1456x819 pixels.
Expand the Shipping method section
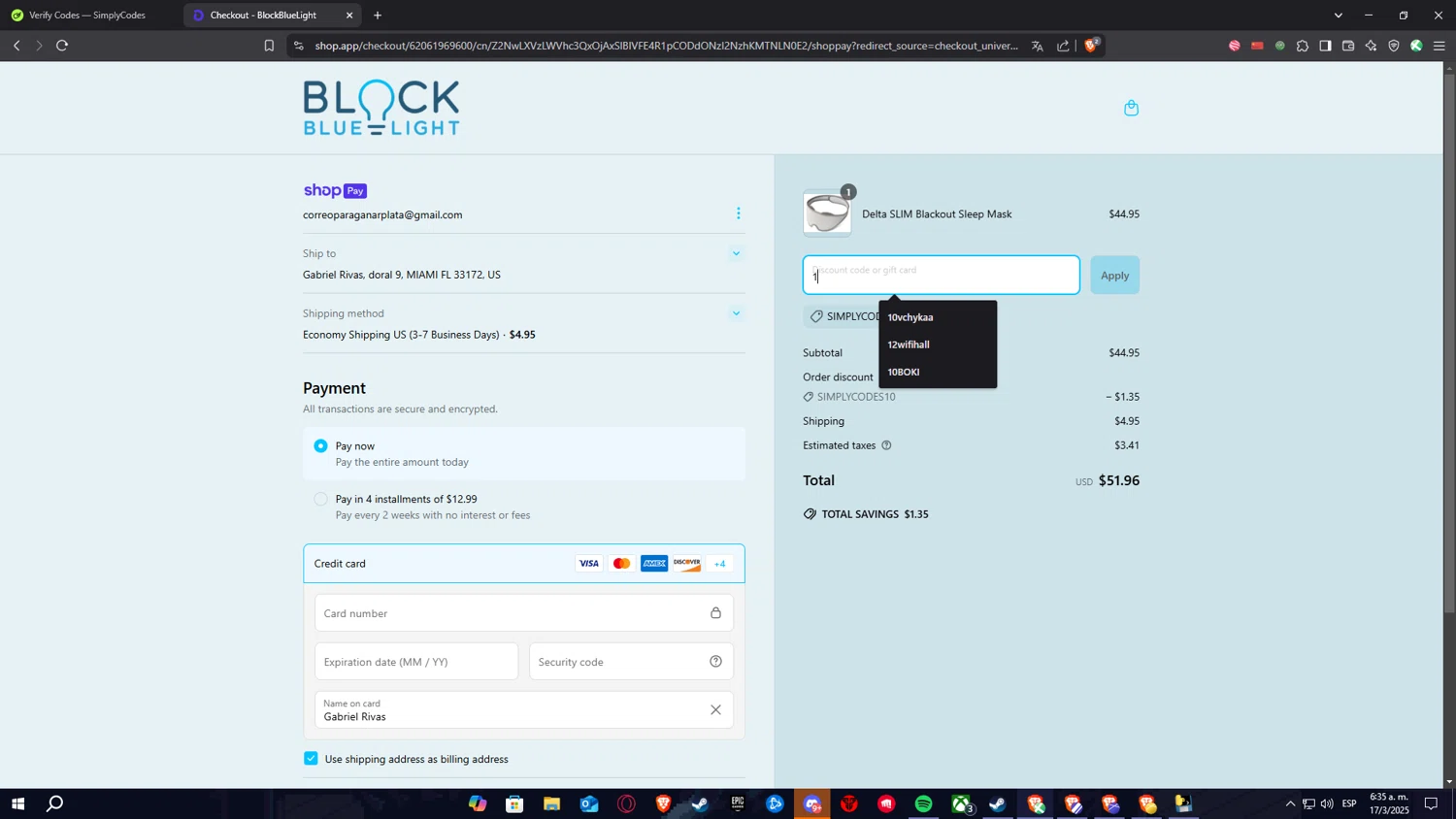point(736,313)
